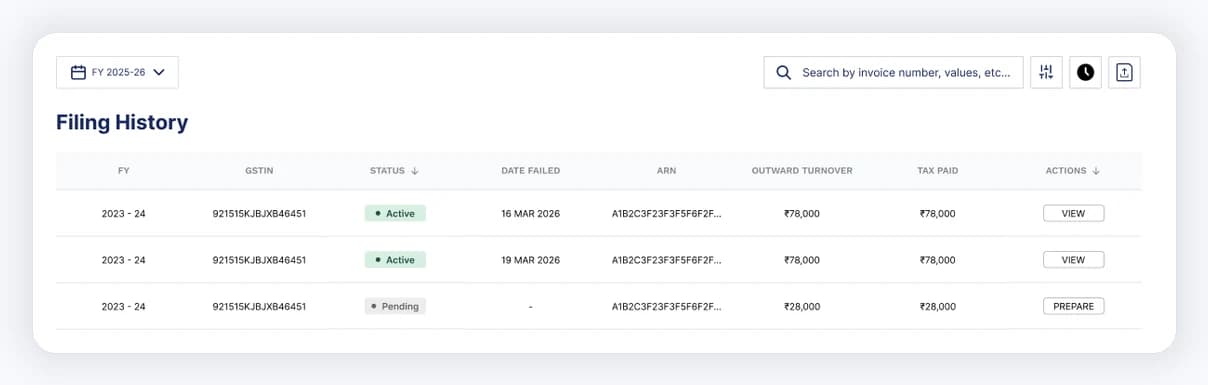Sort by the Actions column arrow
Screen dimensions: 1208x385
pos(1096,171)
